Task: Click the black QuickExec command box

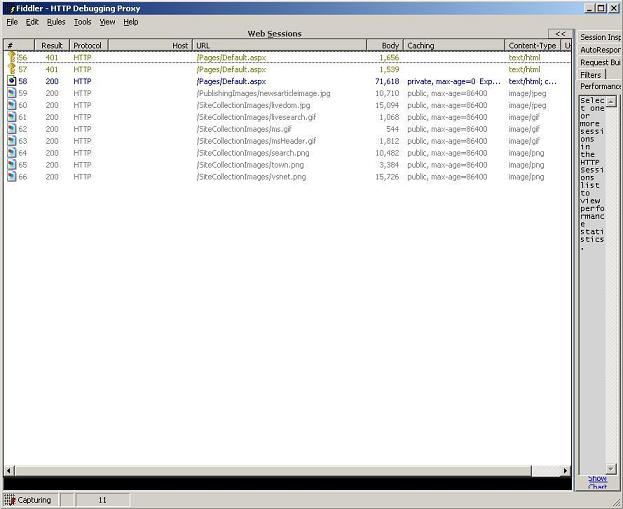Action: click(x=287, y=483)
